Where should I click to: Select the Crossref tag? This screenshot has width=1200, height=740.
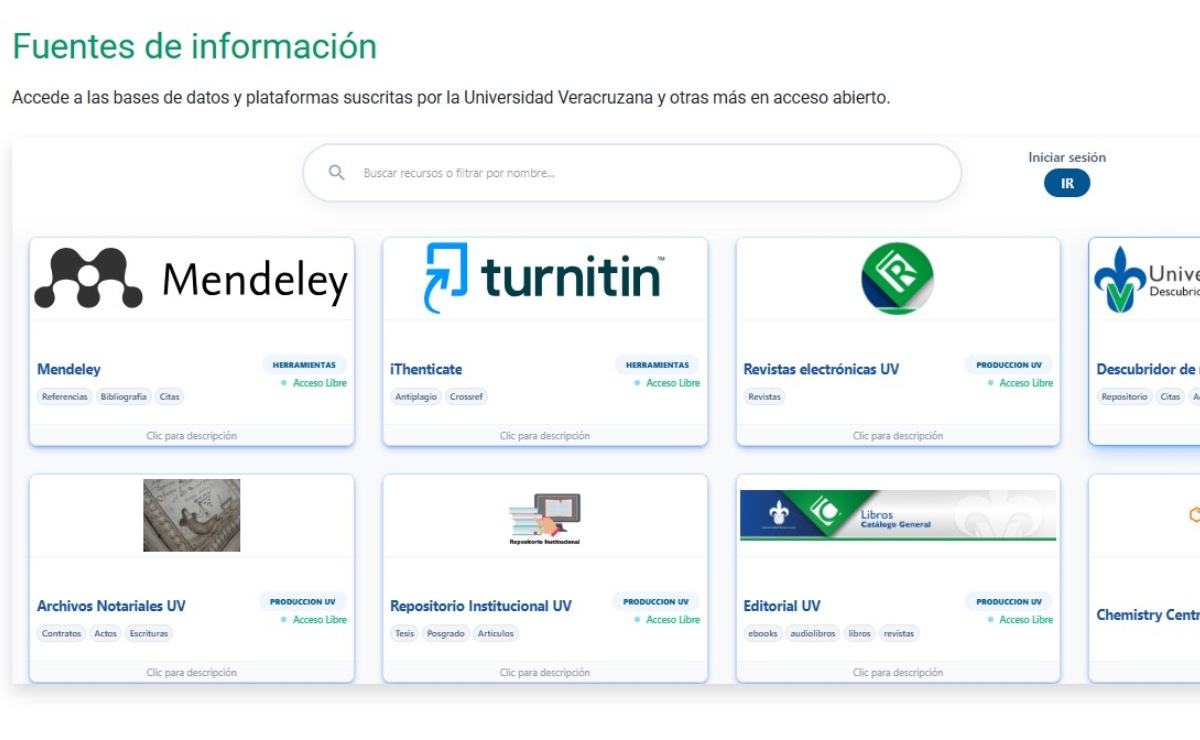click(x=466, y=397)
